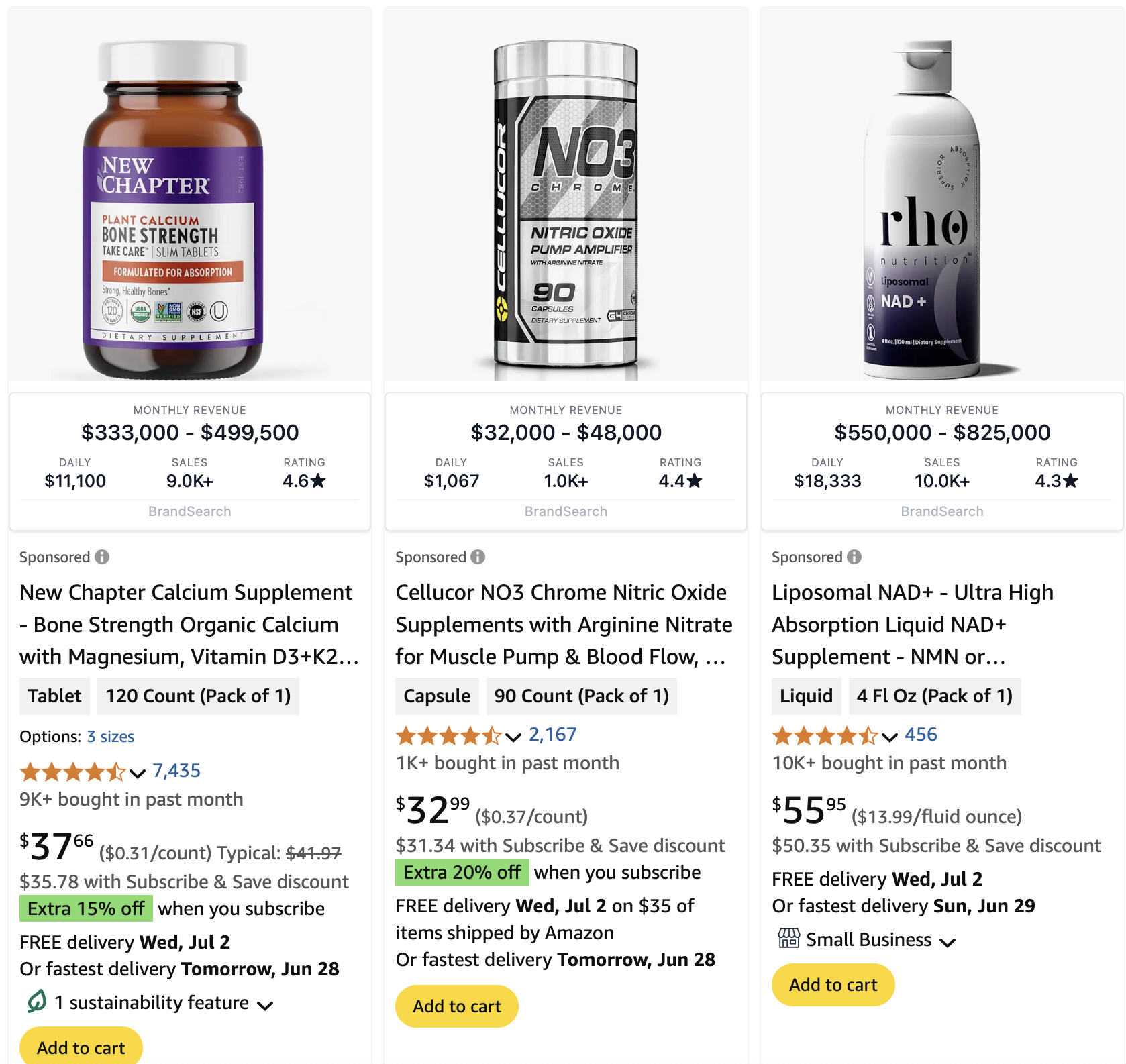Click the star rating of New Chapter Calcium
Screen dimensions: 1126x1064
point(72,772)
